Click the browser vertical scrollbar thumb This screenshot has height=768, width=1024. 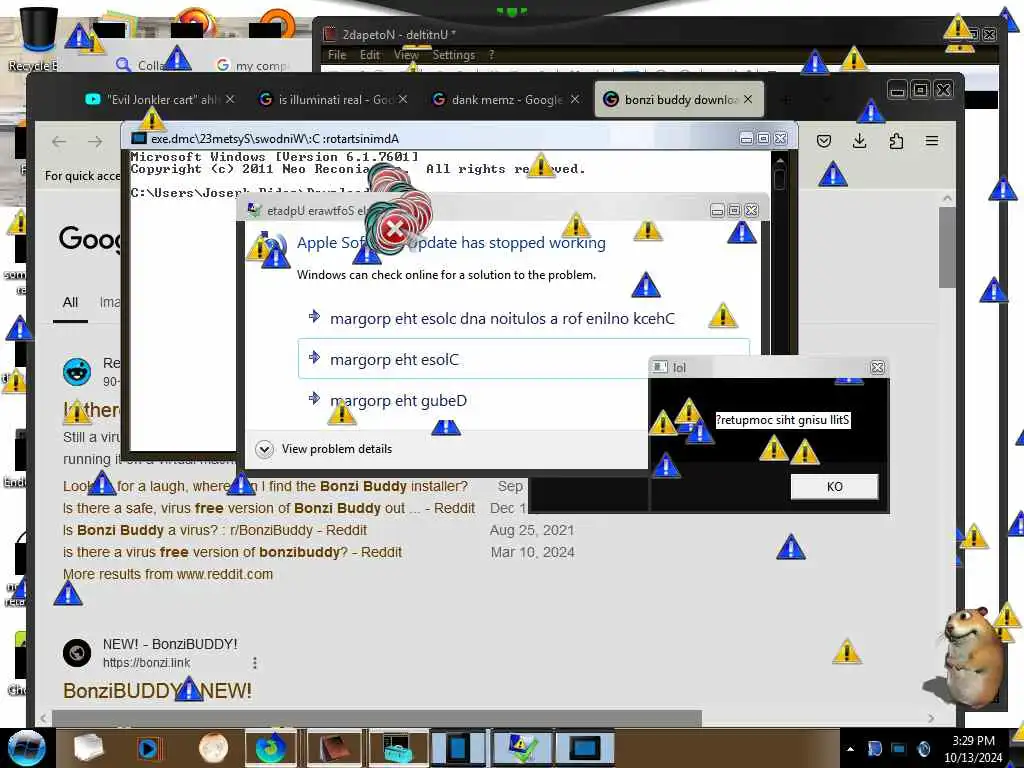pos(947,247)
